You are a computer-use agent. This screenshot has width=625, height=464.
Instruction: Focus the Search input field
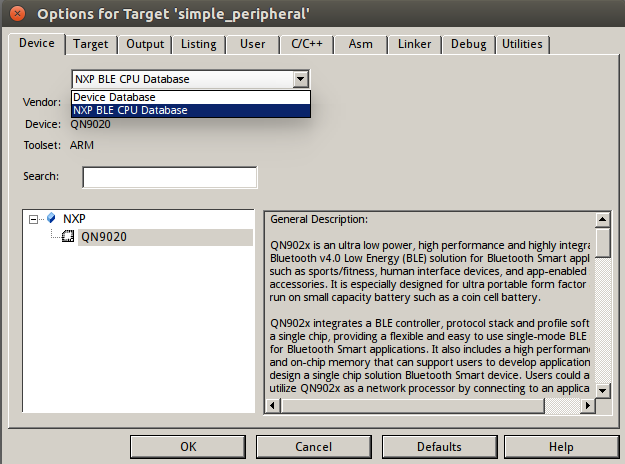coord(170,177)
